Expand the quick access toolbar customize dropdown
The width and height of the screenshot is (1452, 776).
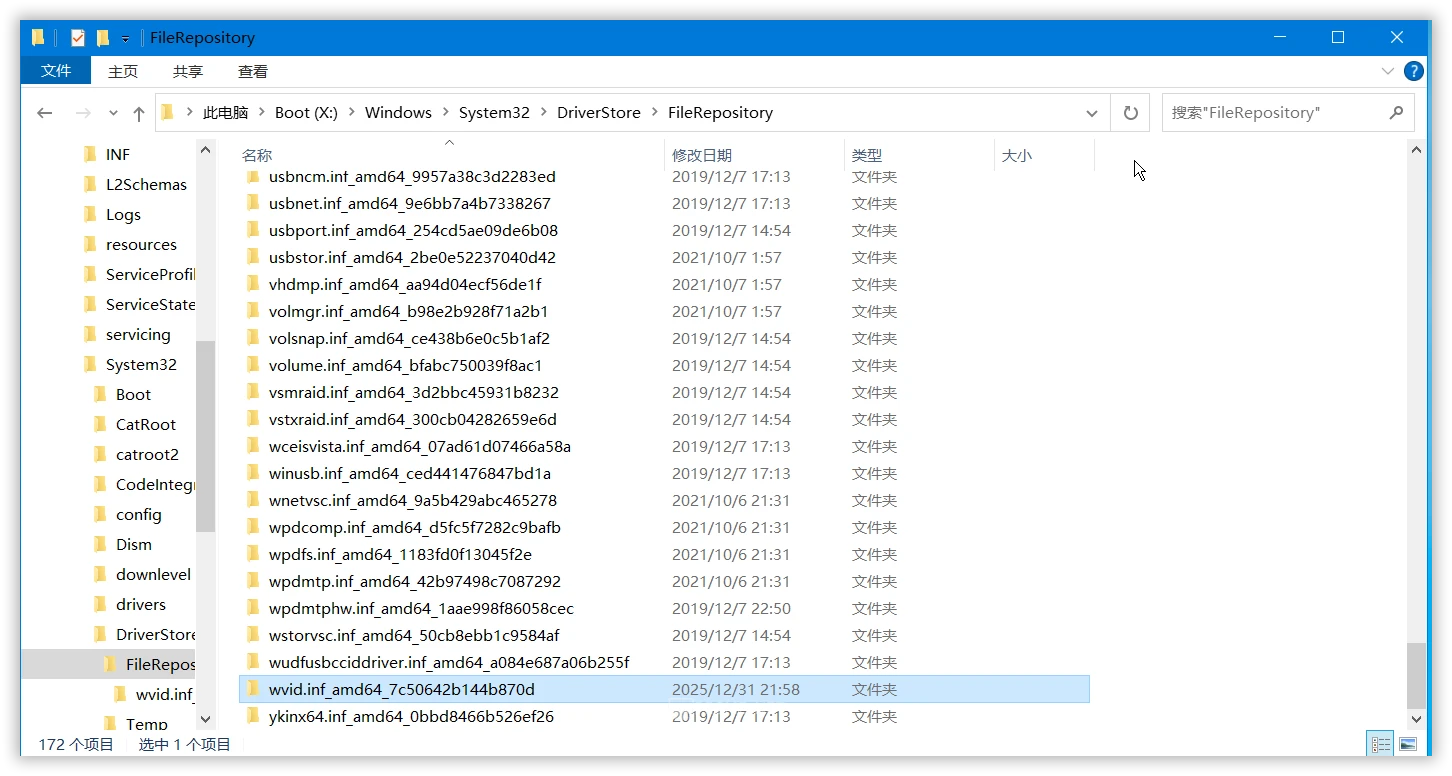click(124, 36)
